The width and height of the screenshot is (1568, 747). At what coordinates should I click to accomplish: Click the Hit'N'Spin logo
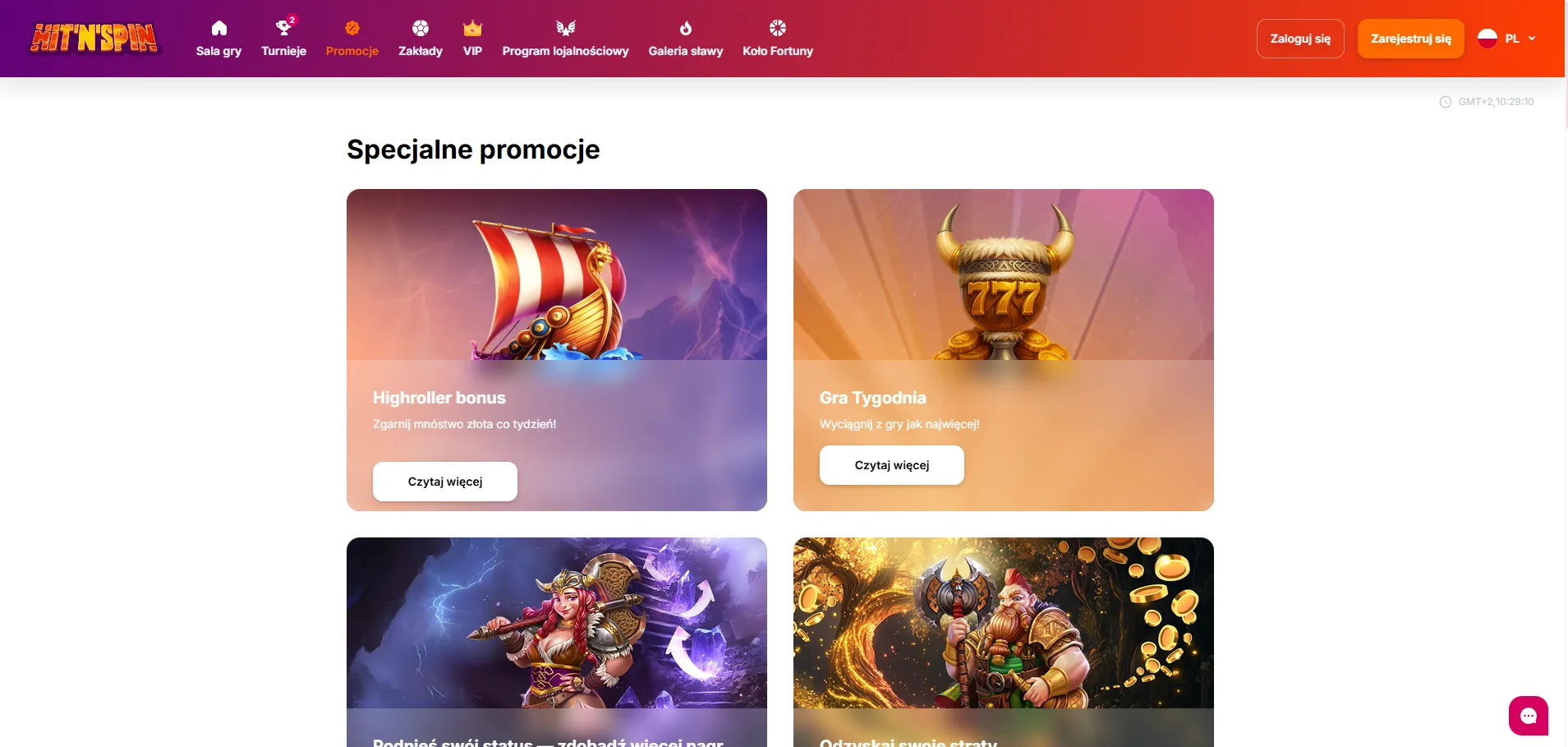pyautogui.click(x=94, y=38)
